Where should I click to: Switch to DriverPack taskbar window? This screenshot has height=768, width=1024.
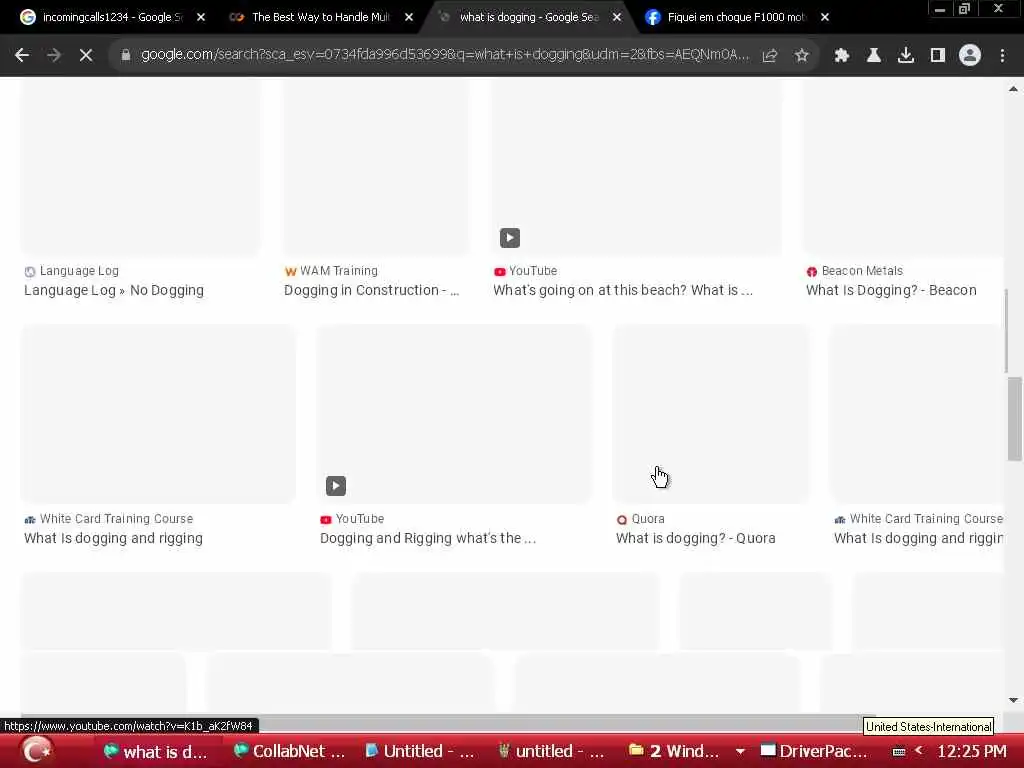click(x=814, y=752)
